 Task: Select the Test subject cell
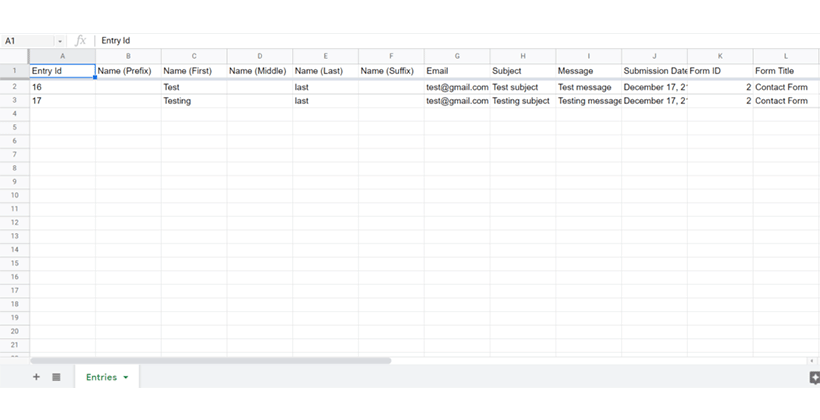tap(523, 87)
